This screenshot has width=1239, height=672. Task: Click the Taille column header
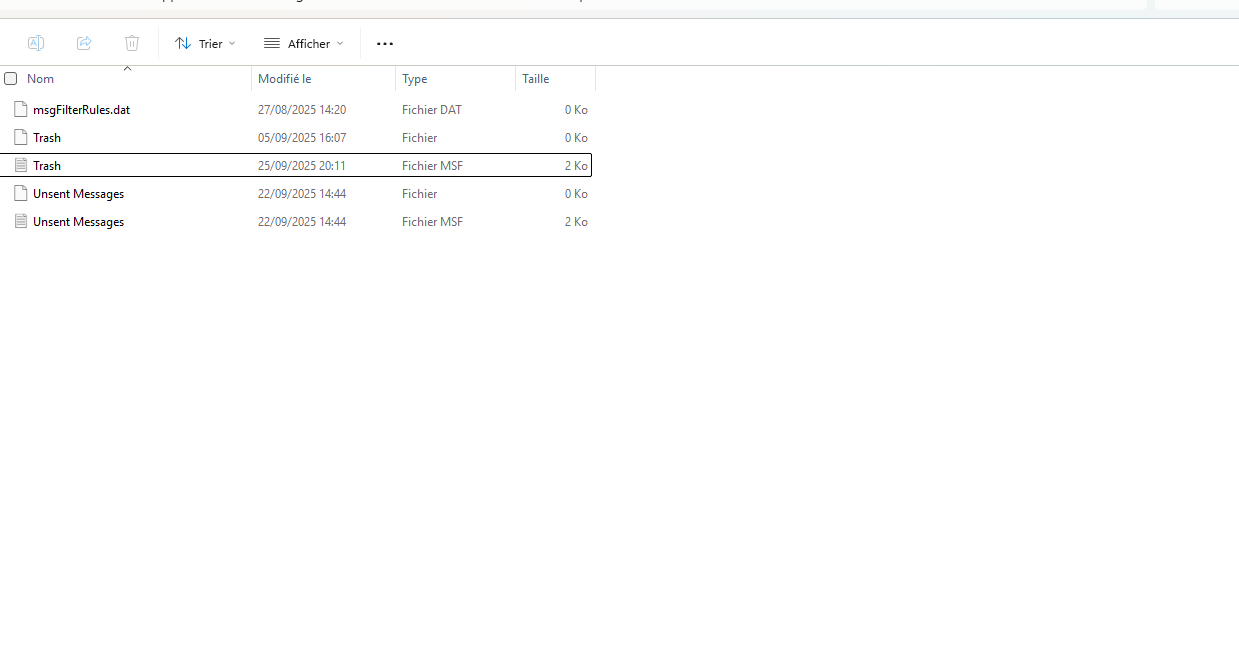[x=536, y=79]
